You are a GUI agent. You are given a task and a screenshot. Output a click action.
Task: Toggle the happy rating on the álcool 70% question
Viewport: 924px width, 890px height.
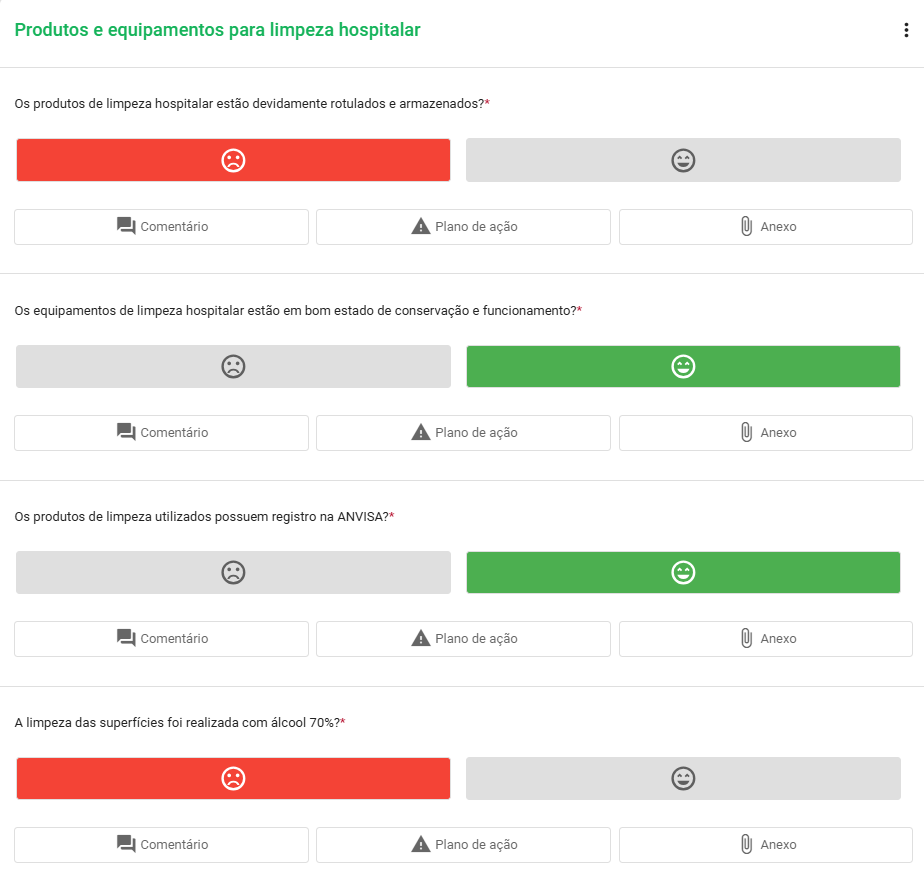(683, 778)
